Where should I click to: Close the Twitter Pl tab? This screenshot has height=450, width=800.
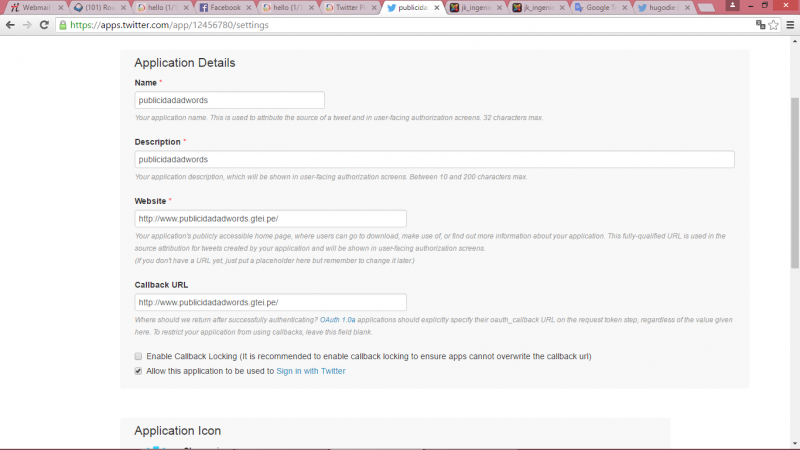coord(374,8)
